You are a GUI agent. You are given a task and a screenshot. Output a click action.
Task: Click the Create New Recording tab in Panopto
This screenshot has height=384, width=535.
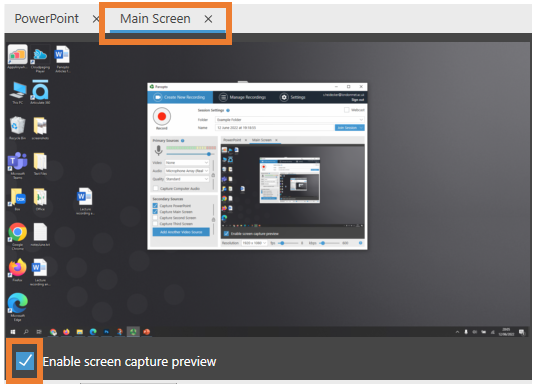(180, 97)
